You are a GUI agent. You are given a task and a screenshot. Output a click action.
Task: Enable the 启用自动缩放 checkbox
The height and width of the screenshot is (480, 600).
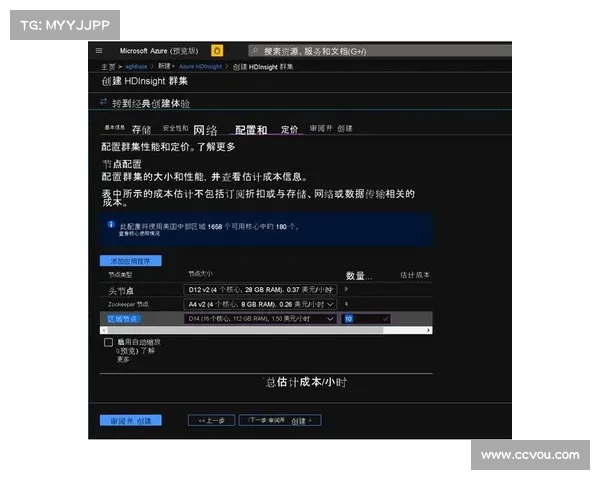[x=108, y=342]
